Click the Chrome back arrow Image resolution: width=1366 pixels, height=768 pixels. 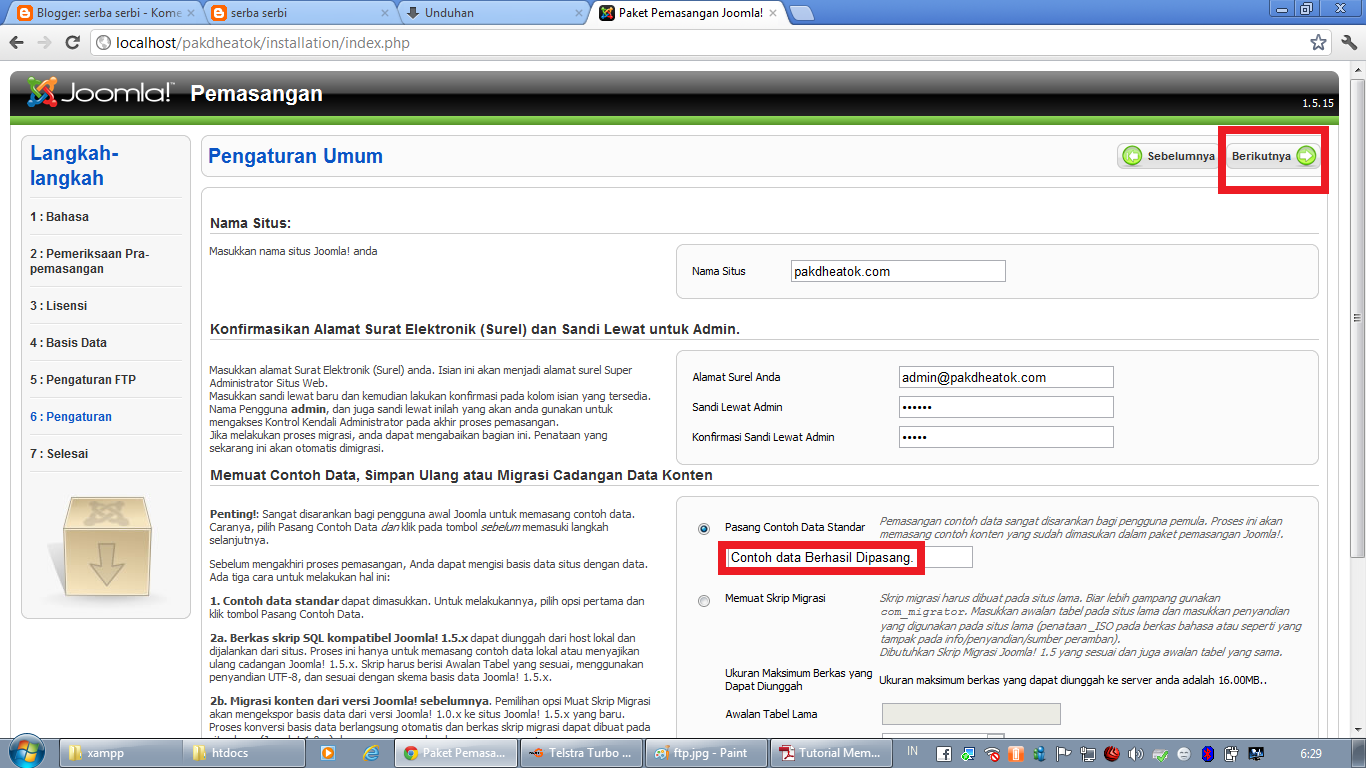point(17,43)
